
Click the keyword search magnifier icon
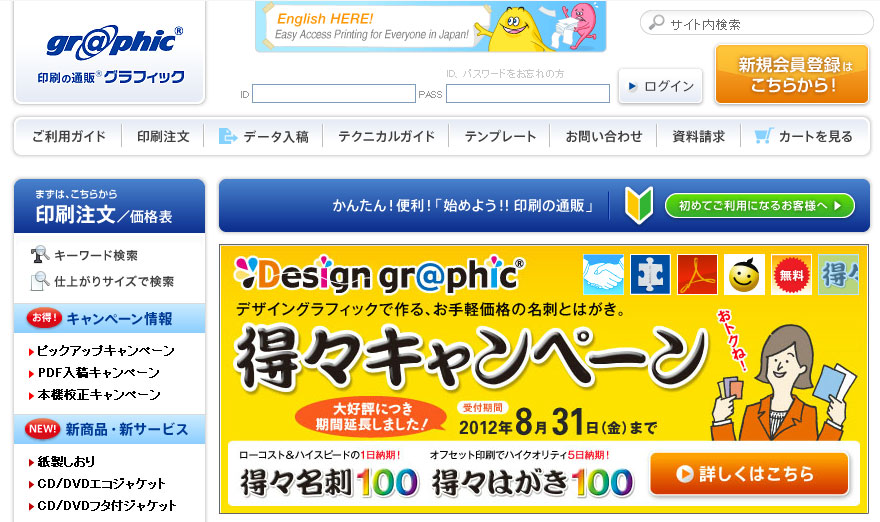tap(39, 255)
